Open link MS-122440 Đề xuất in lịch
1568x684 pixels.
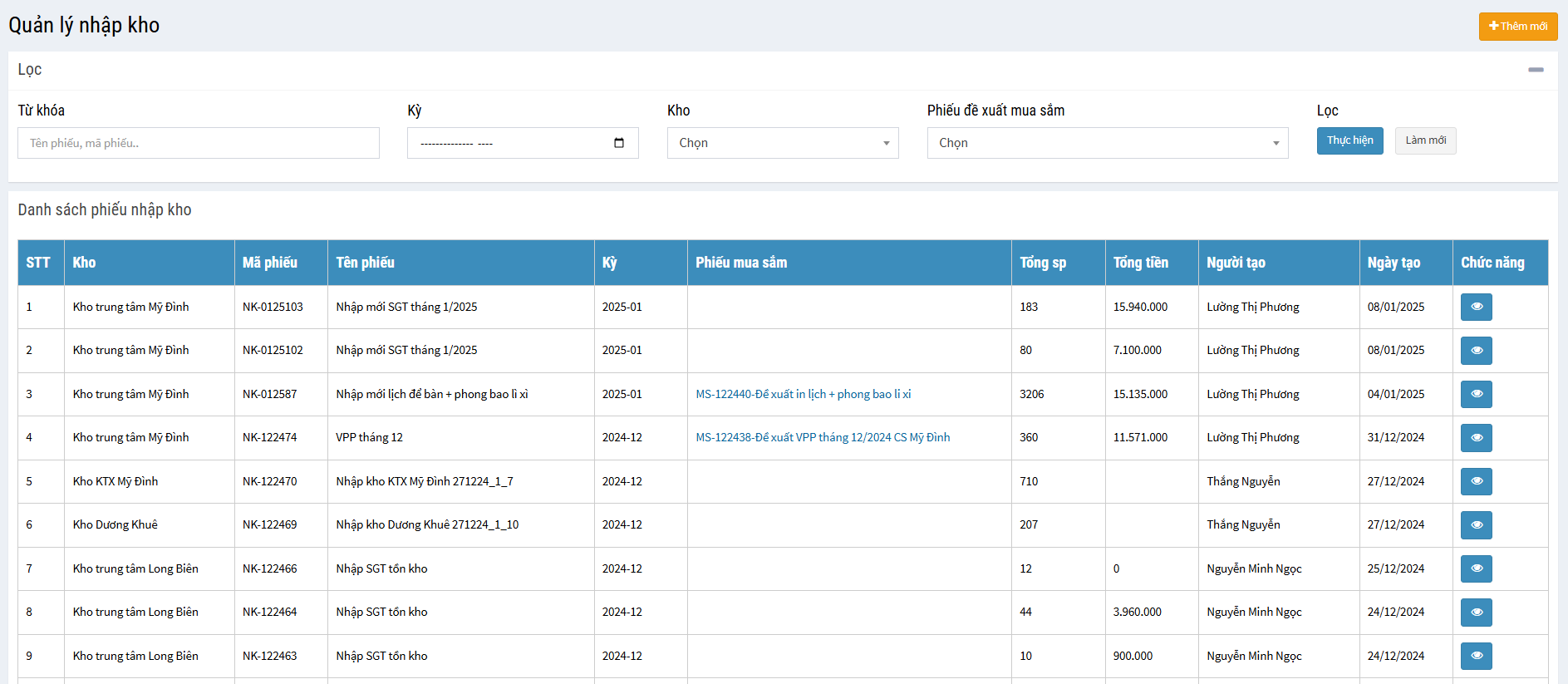point(803,394)
